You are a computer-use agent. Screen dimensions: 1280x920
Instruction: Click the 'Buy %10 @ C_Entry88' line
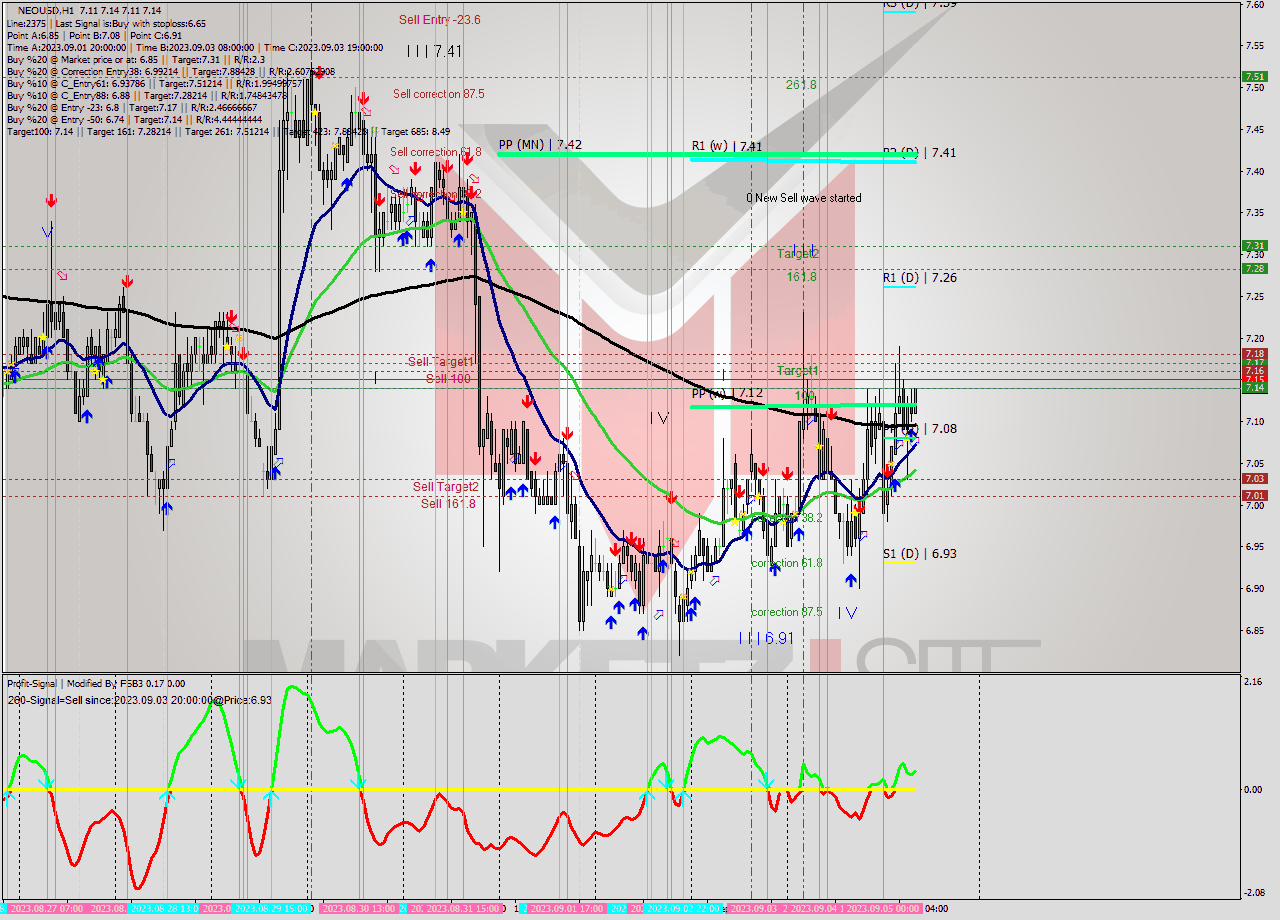[x=146, y=96]
